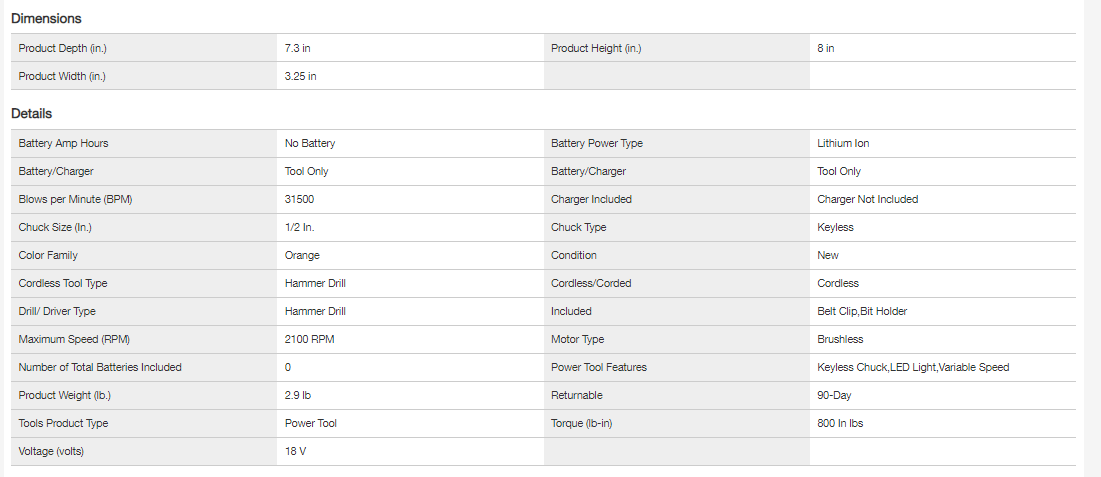Viewport: 1101px width, 477px height.
Task: Click the Voltage (volts) label
Action: (51, 451)
